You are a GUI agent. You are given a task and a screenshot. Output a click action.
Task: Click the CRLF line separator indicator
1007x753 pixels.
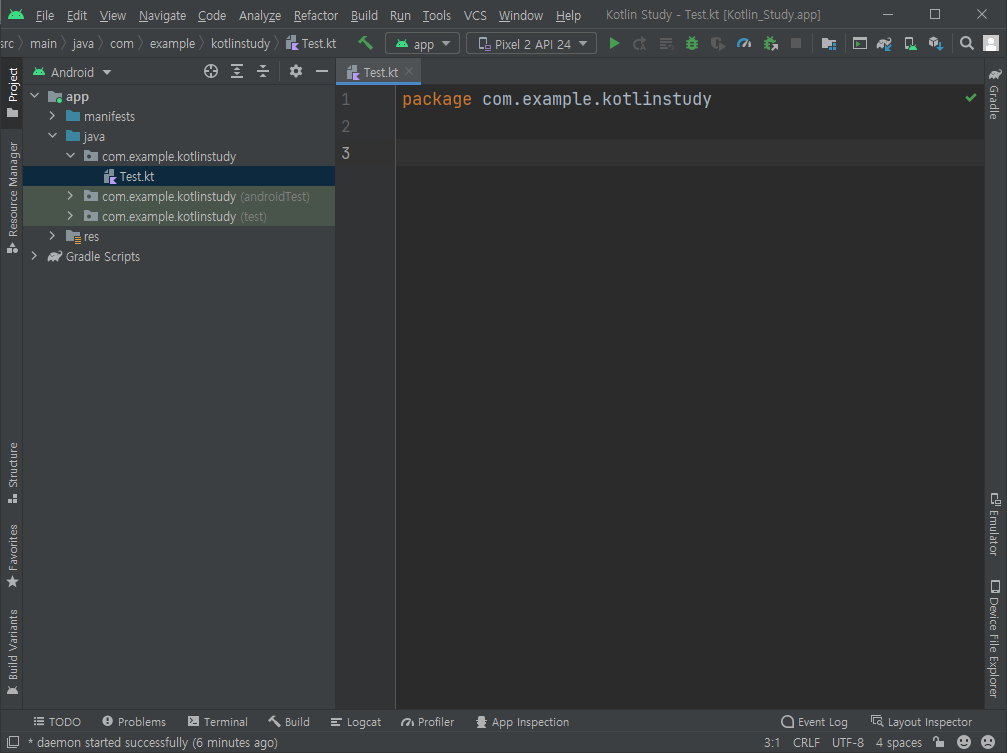806,742
